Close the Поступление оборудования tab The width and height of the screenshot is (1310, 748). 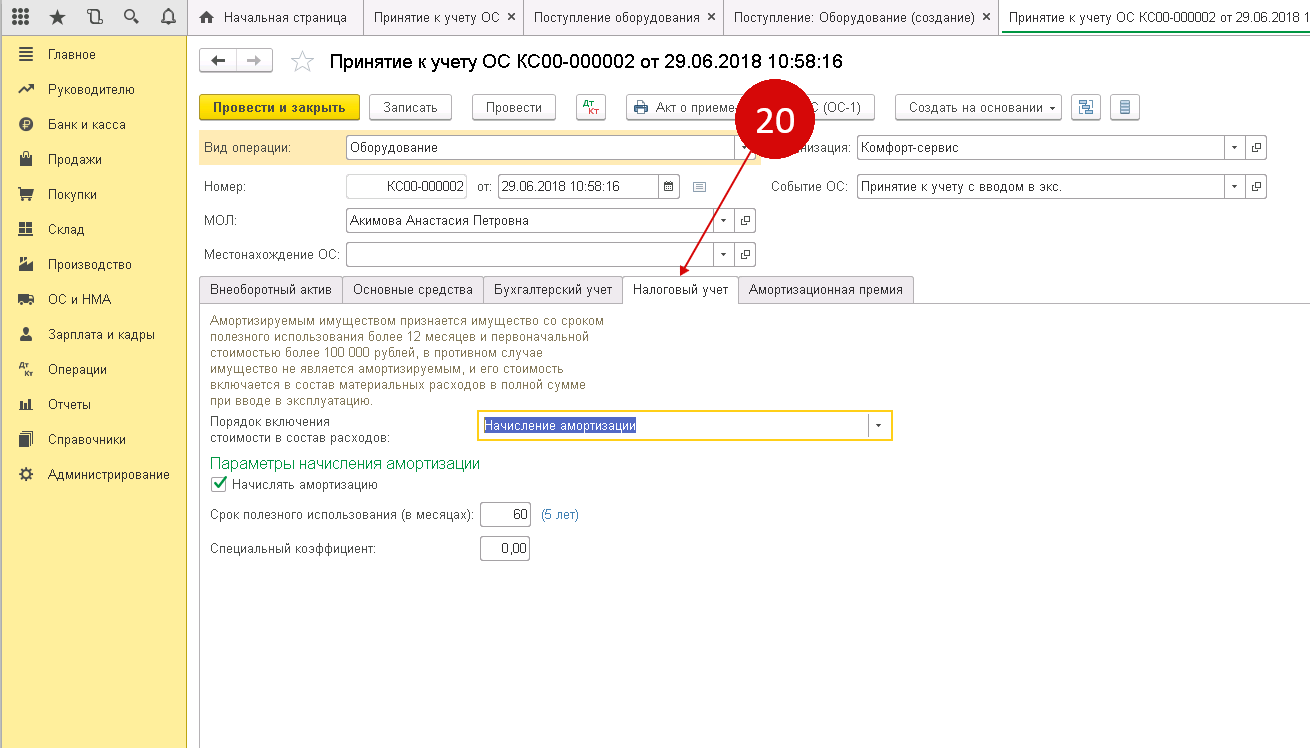(x=711, y=18)
